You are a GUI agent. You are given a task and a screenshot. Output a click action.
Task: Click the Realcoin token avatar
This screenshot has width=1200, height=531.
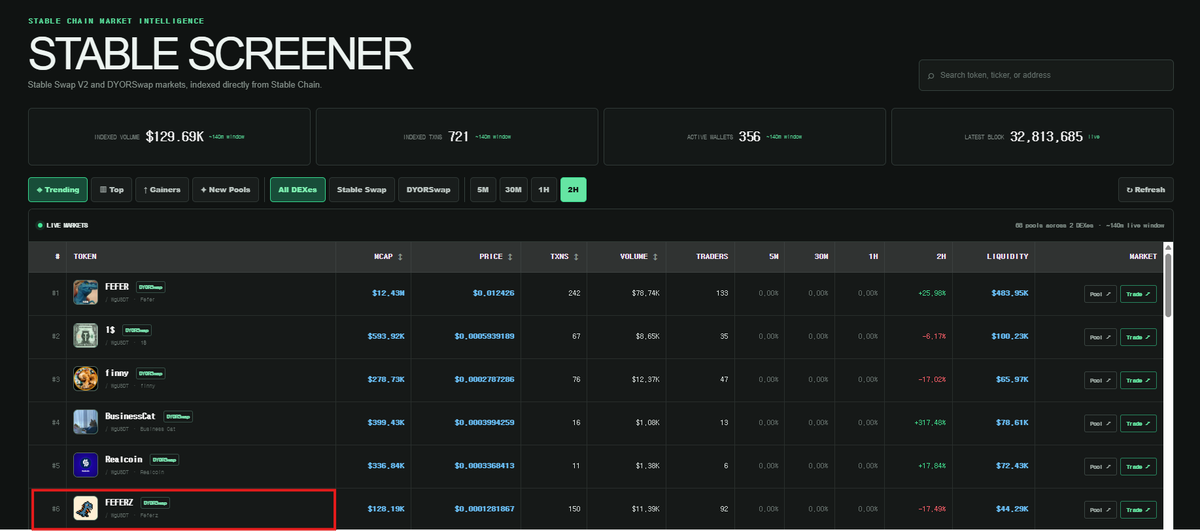86,465
